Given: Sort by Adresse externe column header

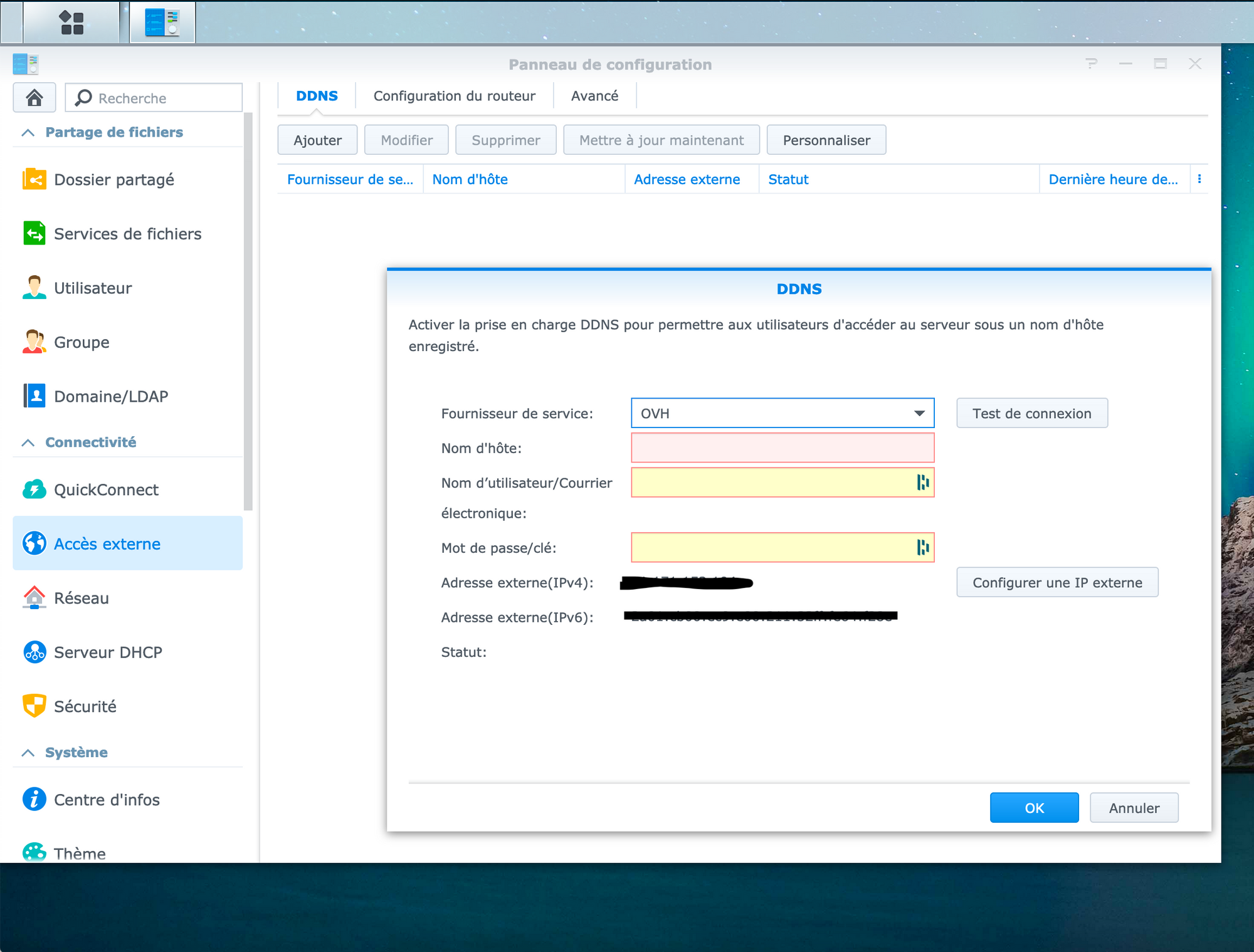Looking at the screenshot, I should point(692,179).
